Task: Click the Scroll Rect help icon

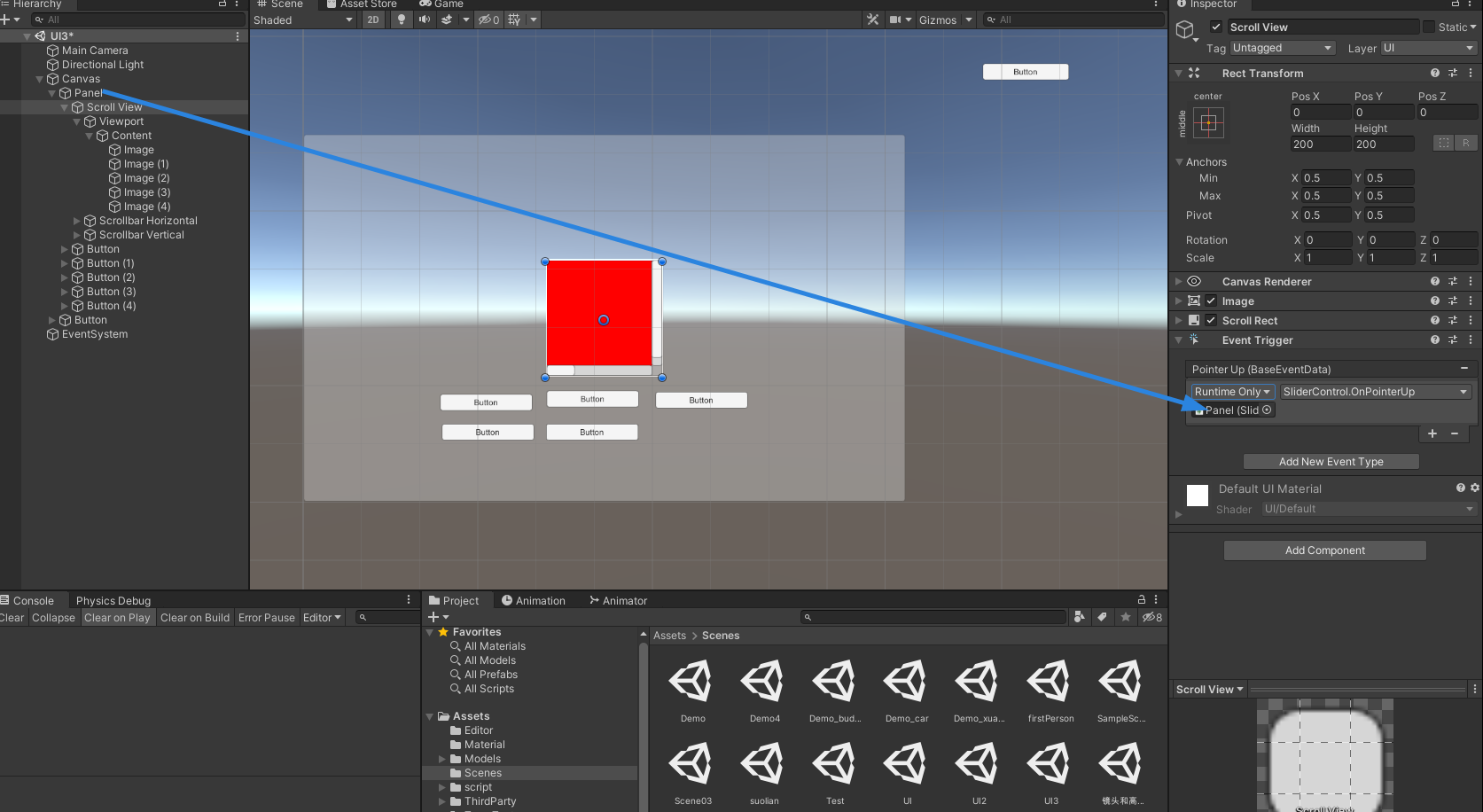Action: [x=1434, y=320]
